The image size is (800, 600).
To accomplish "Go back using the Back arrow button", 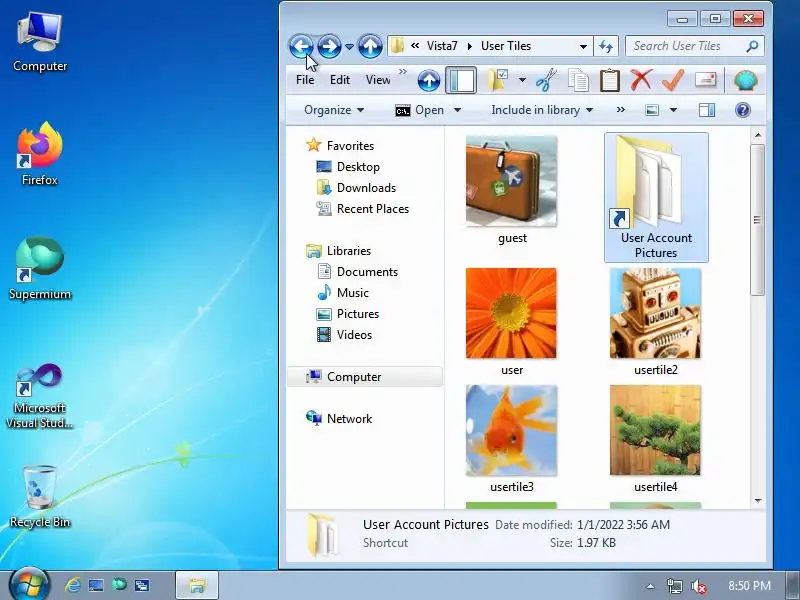I will 301,46.
